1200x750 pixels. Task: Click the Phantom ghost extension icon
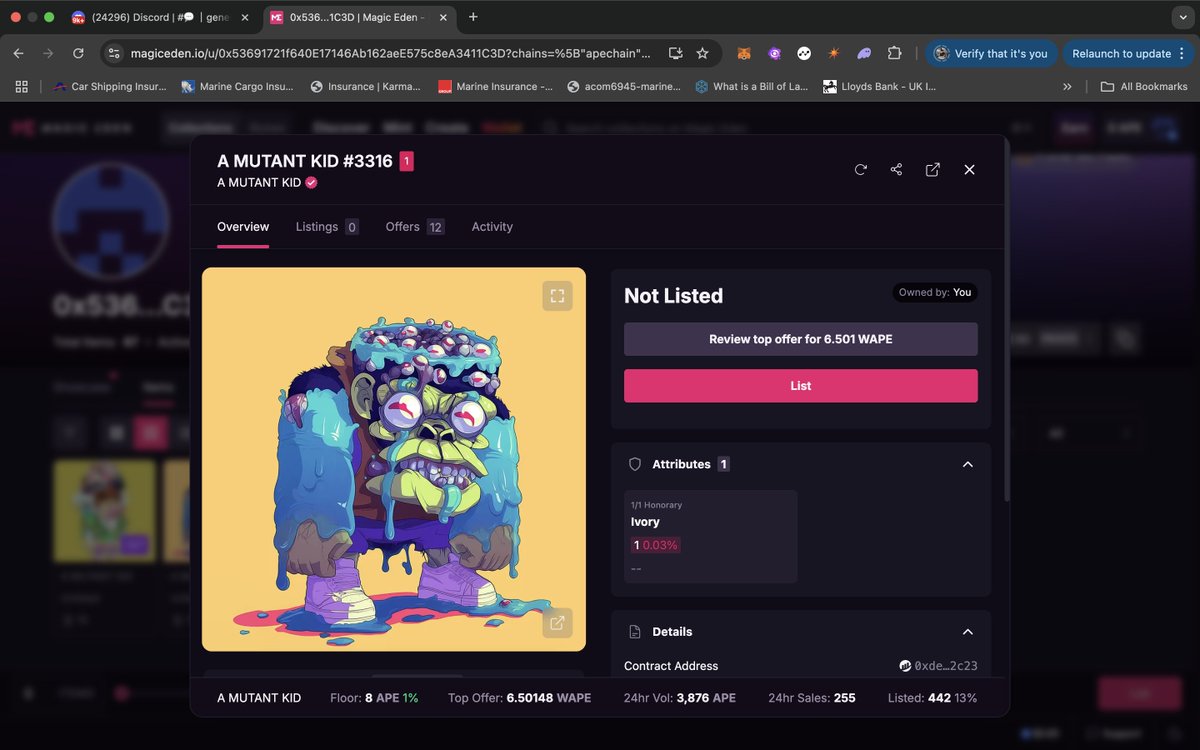[864, 53]
